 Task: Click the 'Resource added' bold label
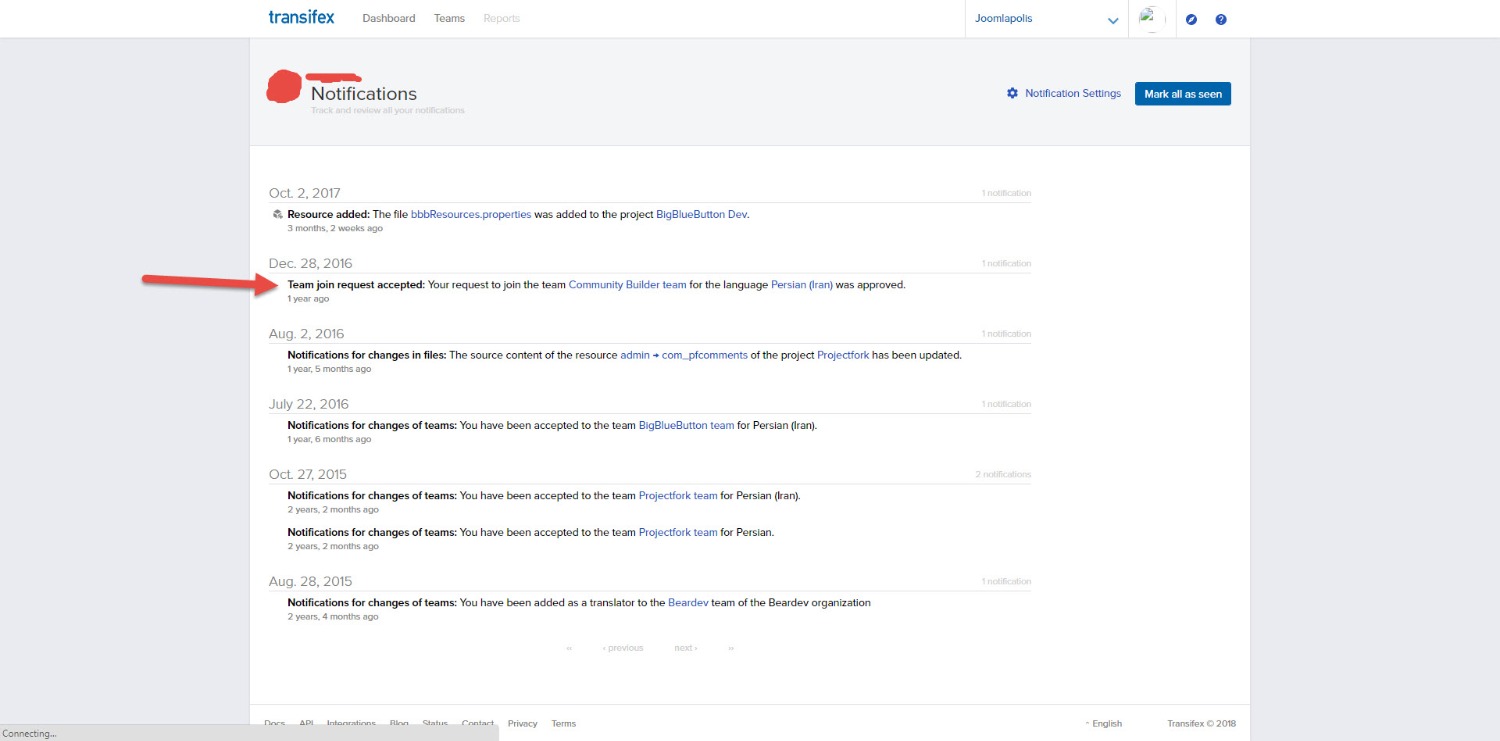tap(328, 214)
